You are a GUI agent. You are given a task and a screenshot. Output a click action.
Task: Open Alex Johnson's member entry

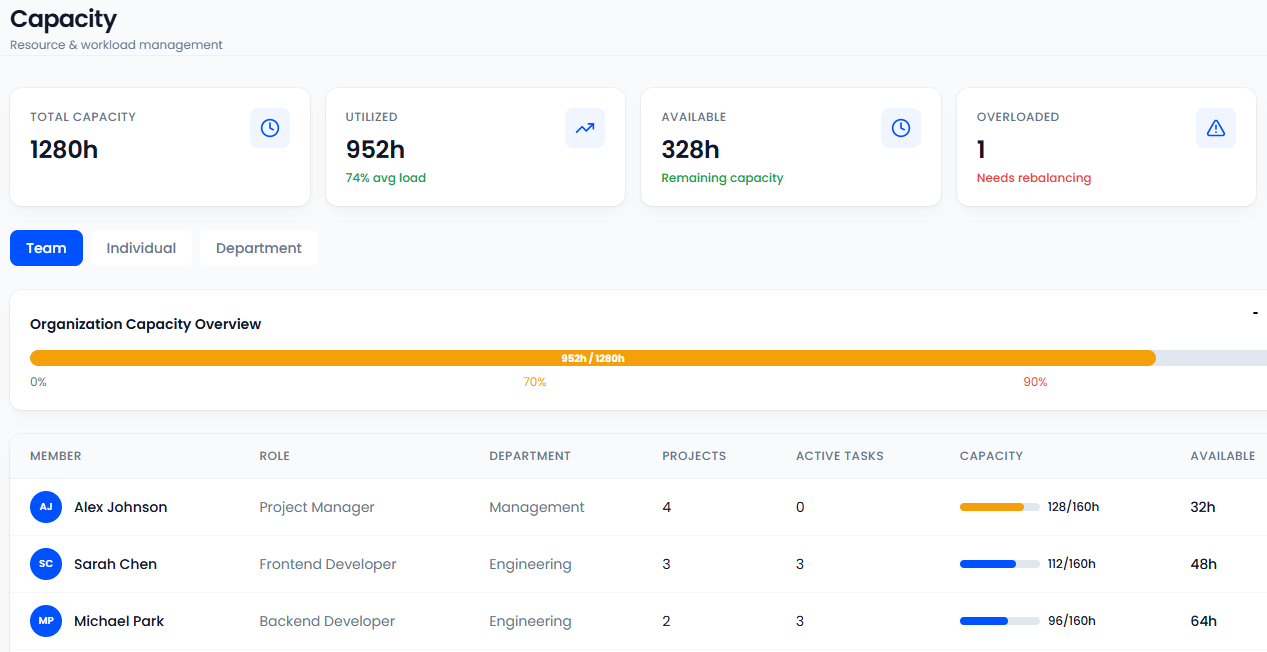[120, 507]
